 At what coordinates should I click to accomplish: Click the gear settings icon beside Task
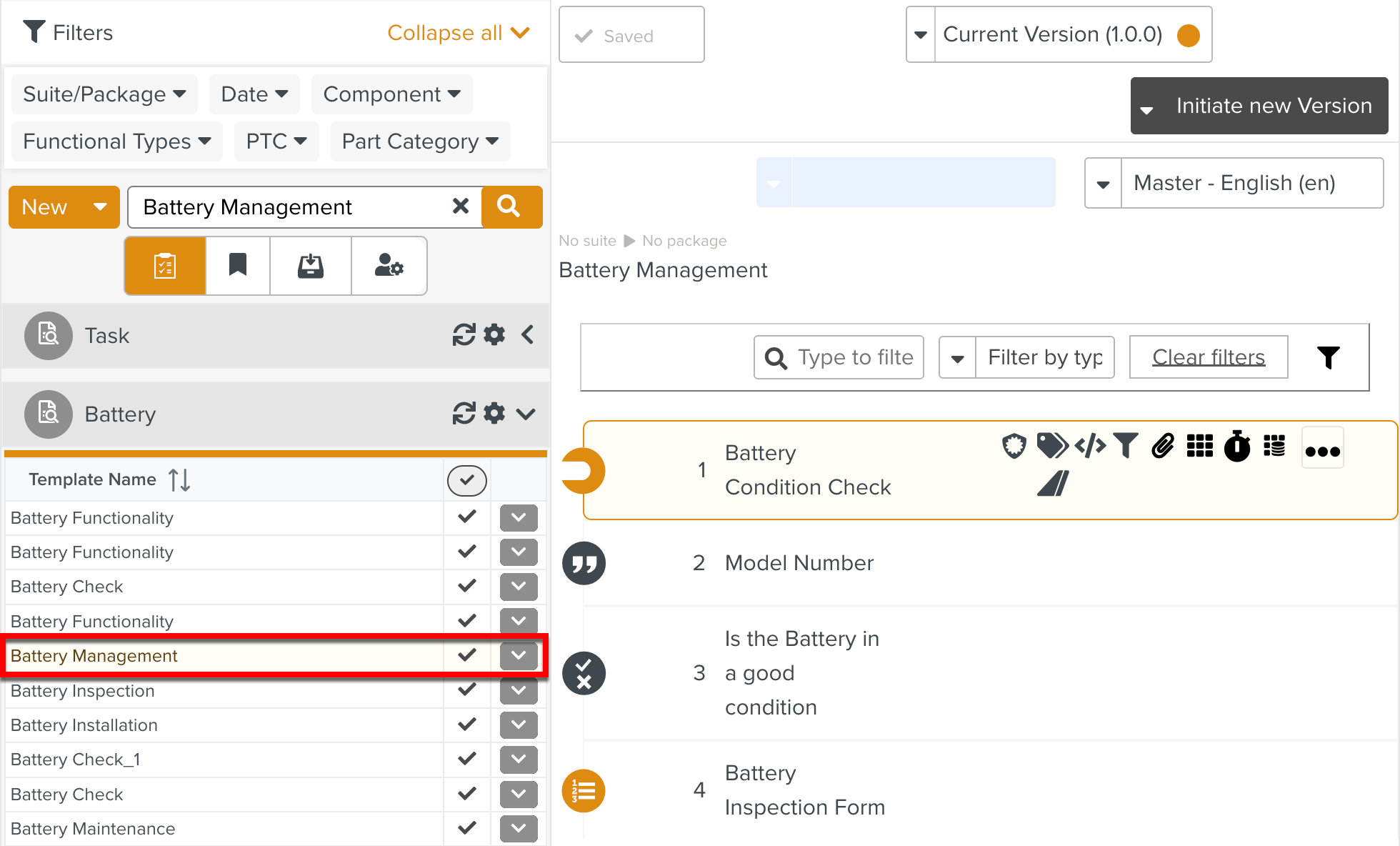494,335
